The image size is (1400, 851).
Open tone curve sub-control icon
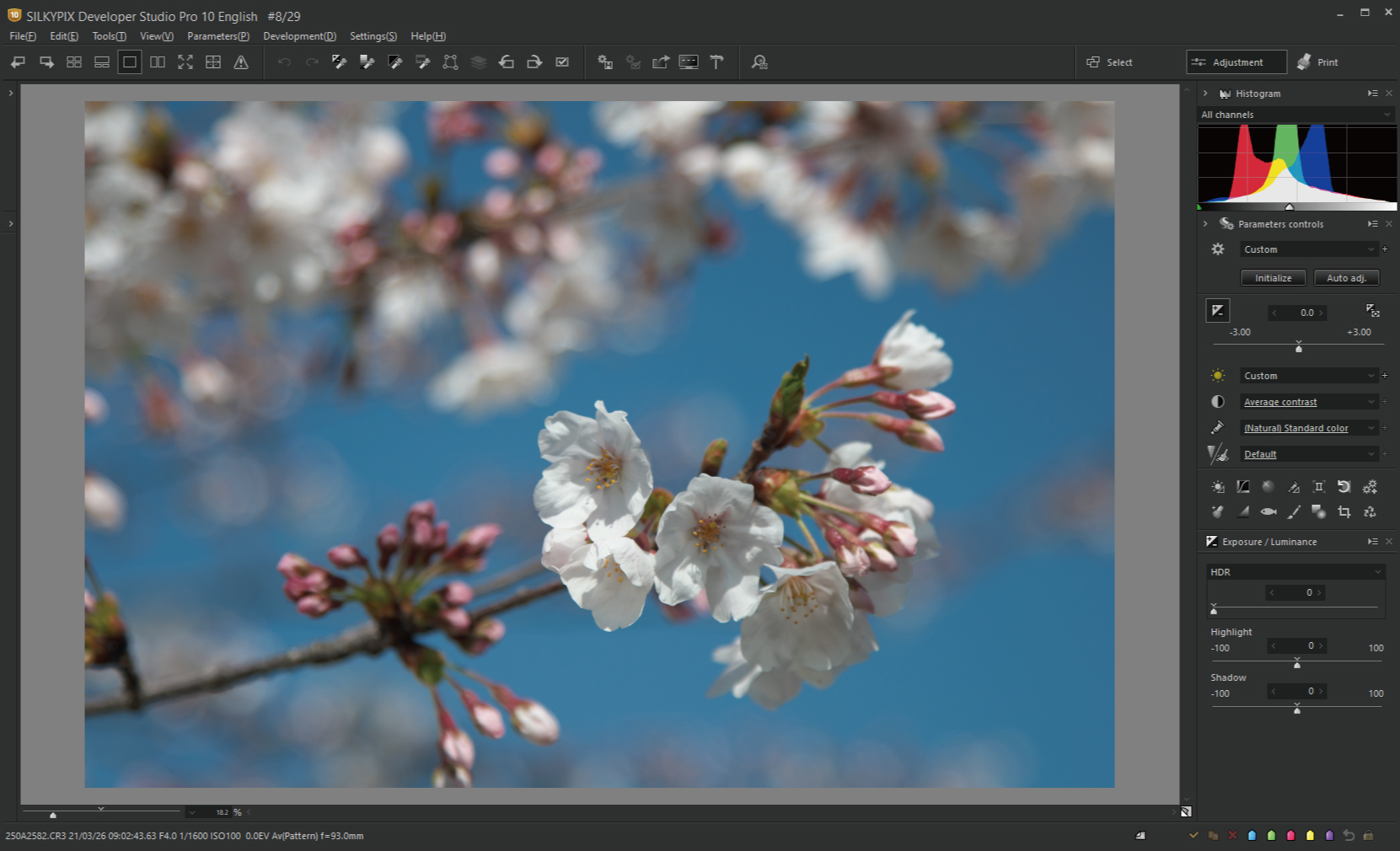1243,487
